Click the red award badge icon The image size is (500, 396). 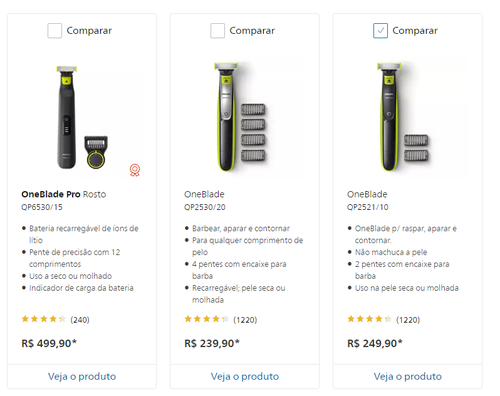coord(135,170)
